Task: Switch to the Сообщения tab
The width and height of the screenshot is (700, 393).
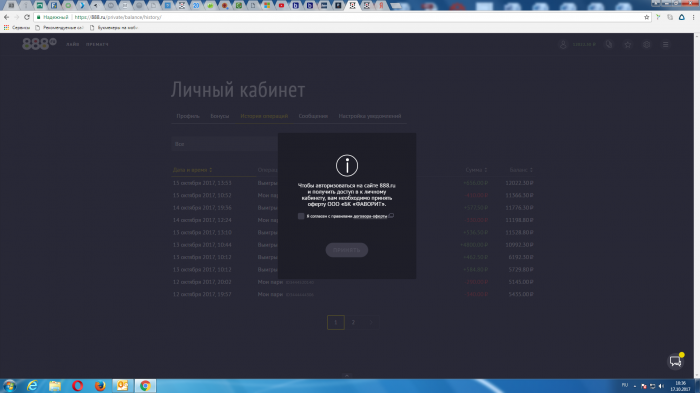Action: (x=313, y=116)
